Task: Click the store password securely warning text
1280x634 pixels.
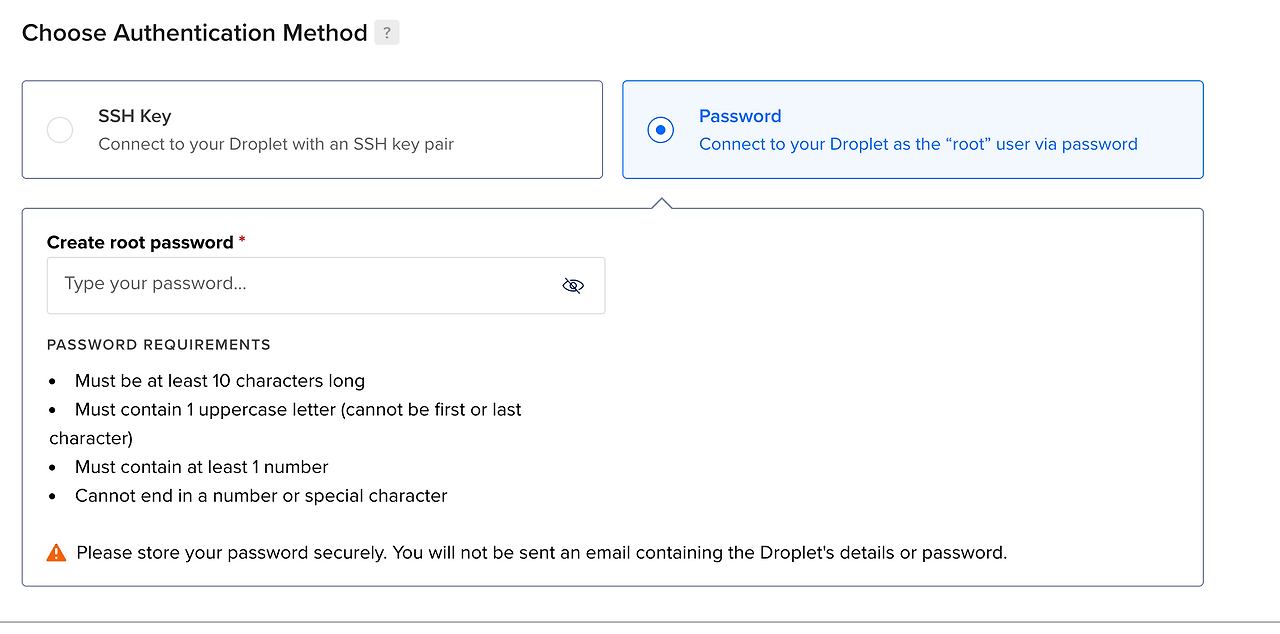Action: (x=541, y=552)
